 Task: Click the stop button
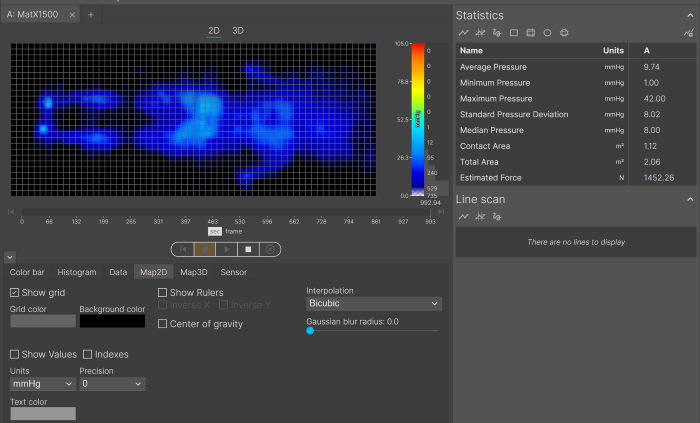(248, 249)
